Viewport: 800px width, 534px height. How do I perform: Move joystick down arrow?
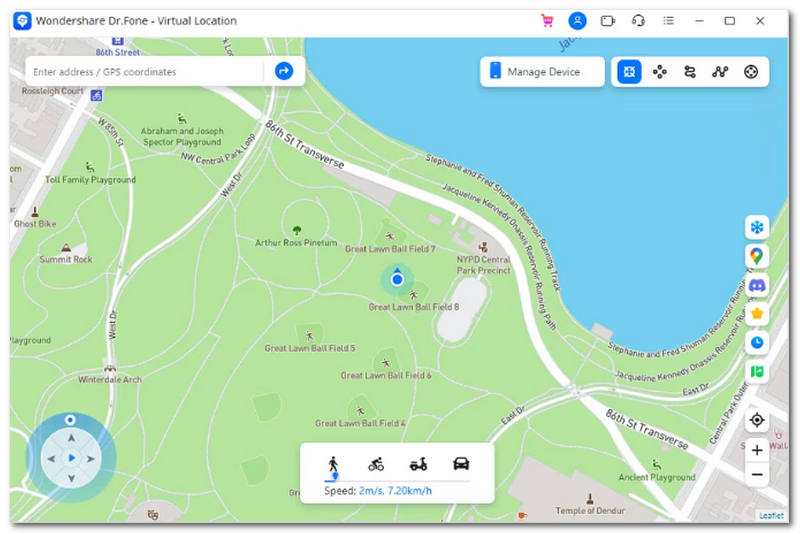tap(71, 479)
